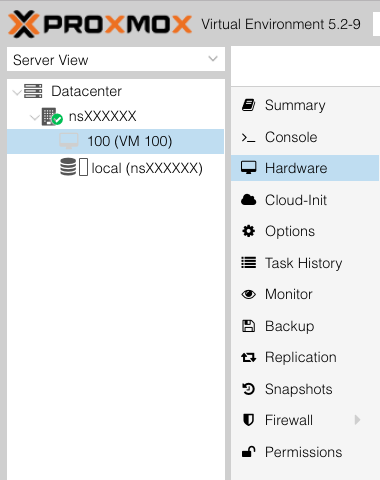This screenshot has height=480, width=380.
Task: Click the Options gear icon
Action: (249, 231)
